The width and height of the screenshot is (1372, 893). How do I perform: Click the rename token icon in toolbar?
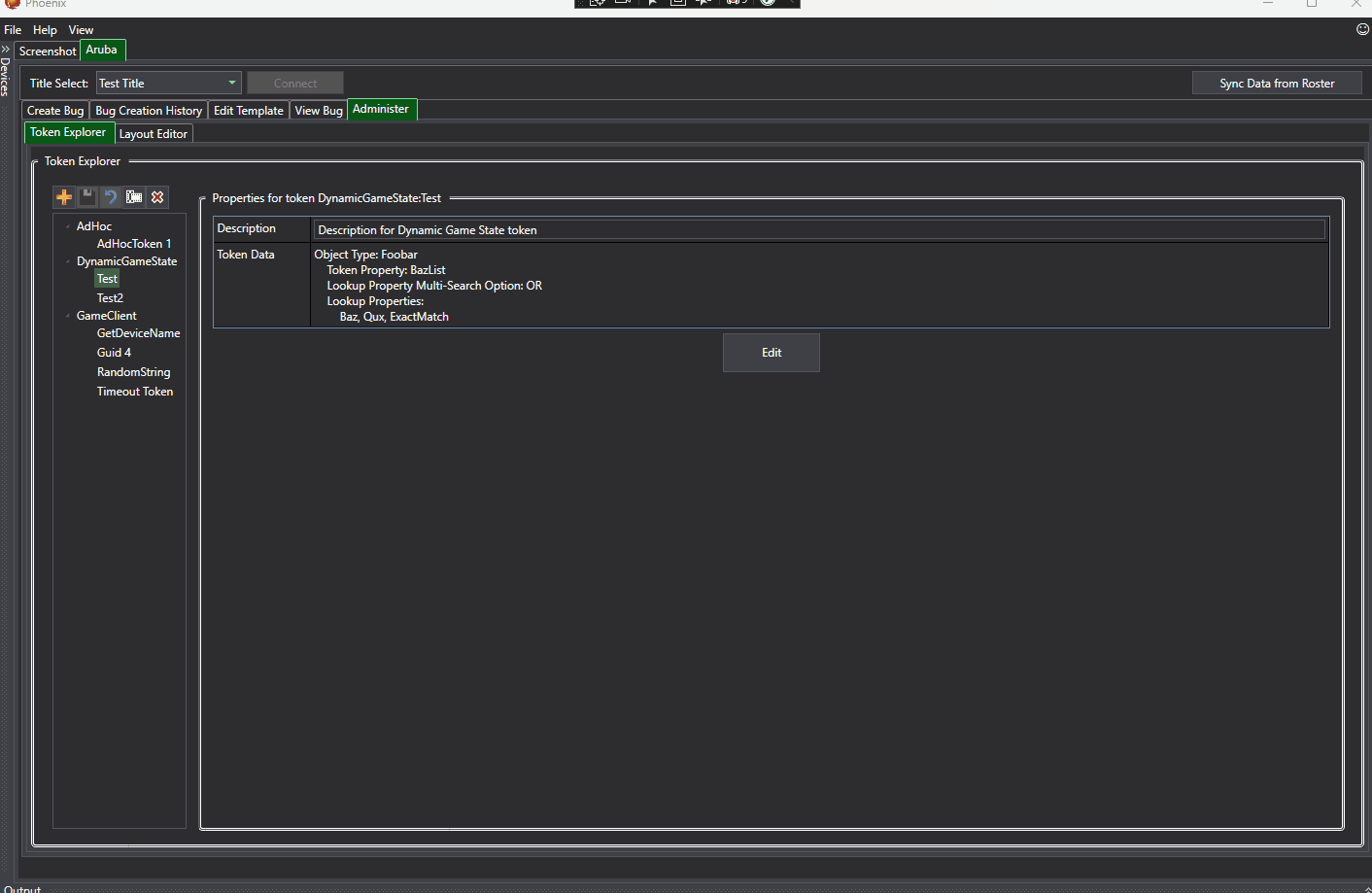pyautogui.click(x=134, y=197)
